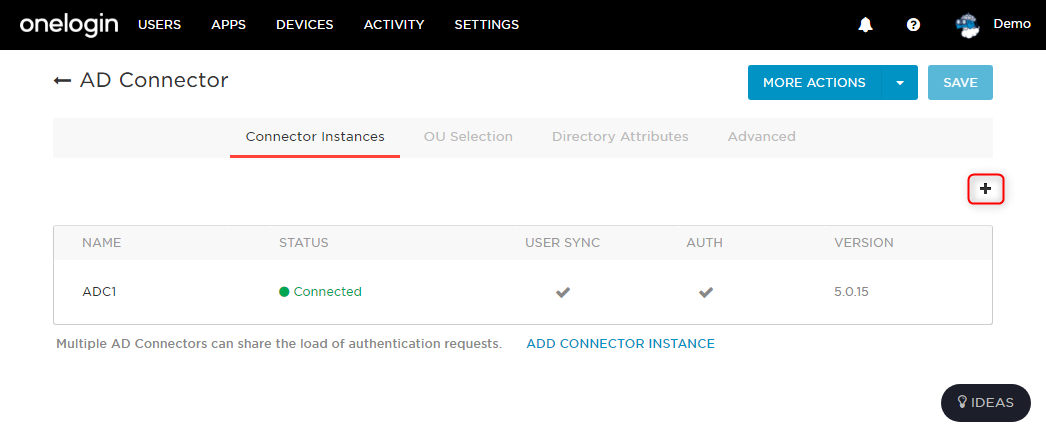Open the ACTIVITY menu

tap(394, 25)
